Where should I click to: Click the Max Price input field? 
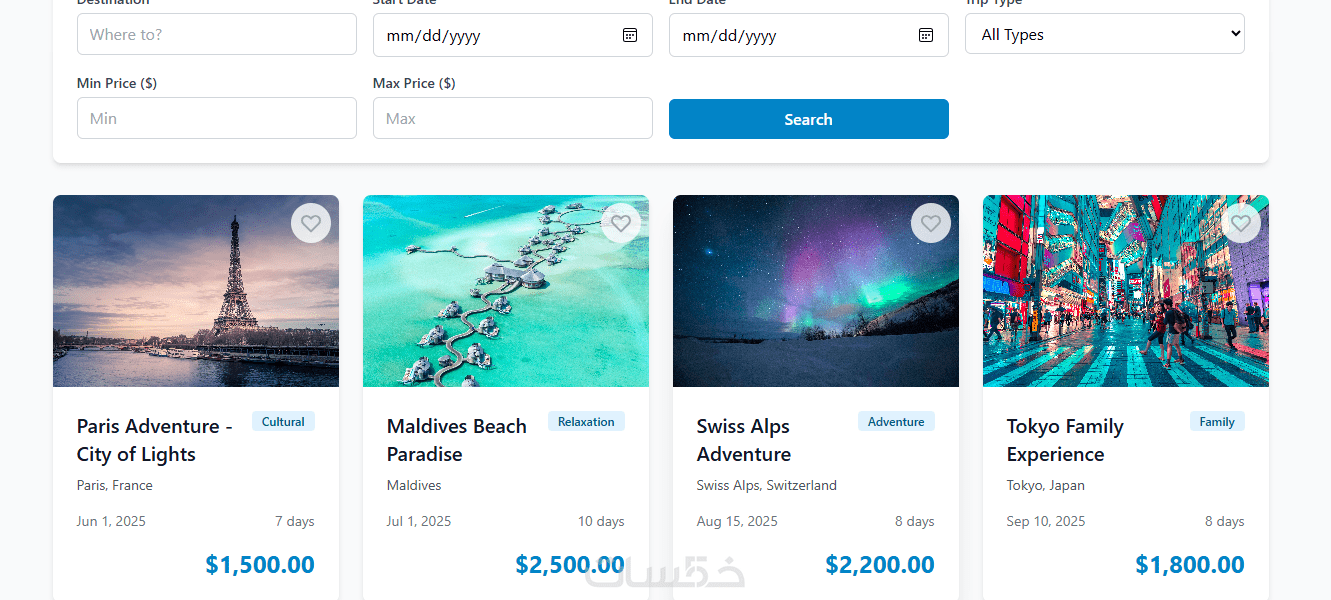512,118
